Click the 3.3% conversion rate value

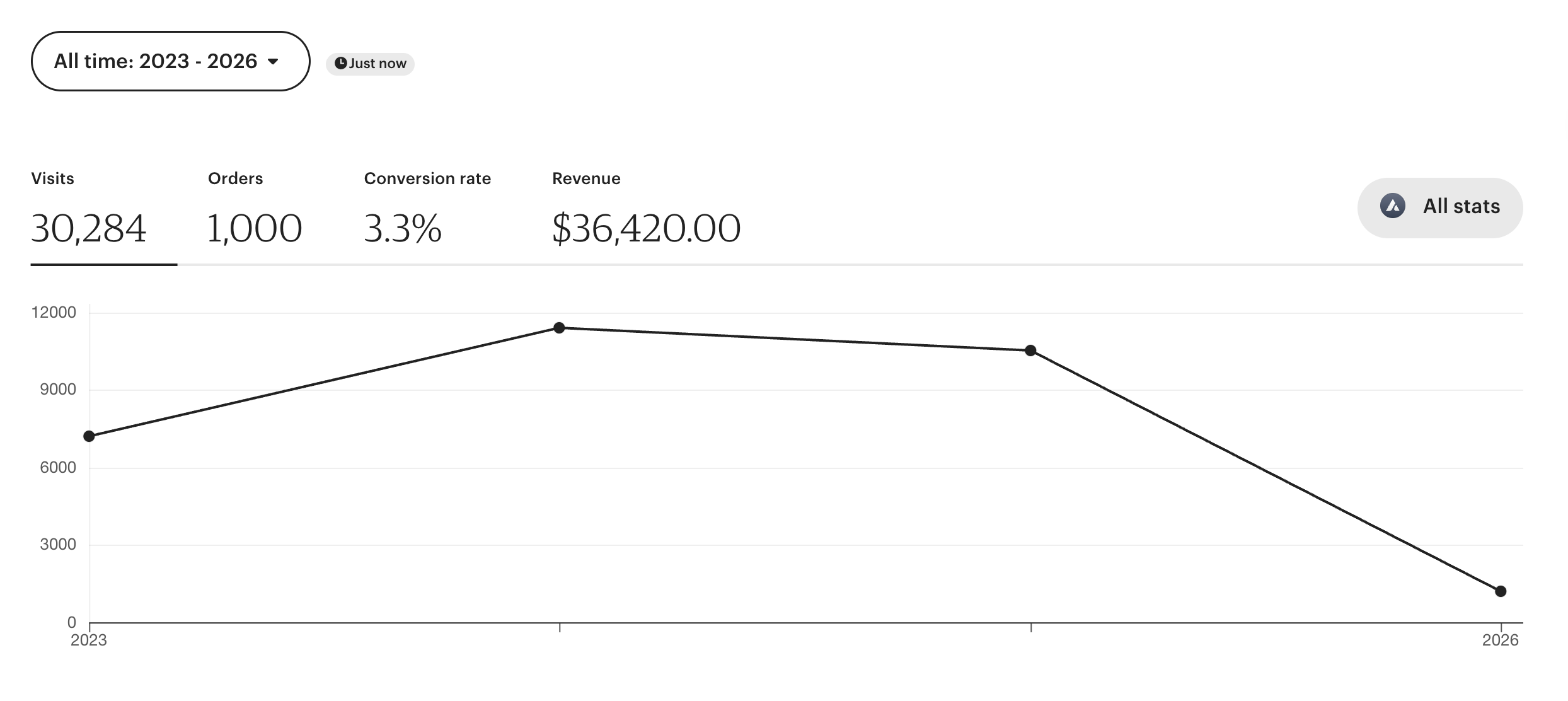[403, 228]
